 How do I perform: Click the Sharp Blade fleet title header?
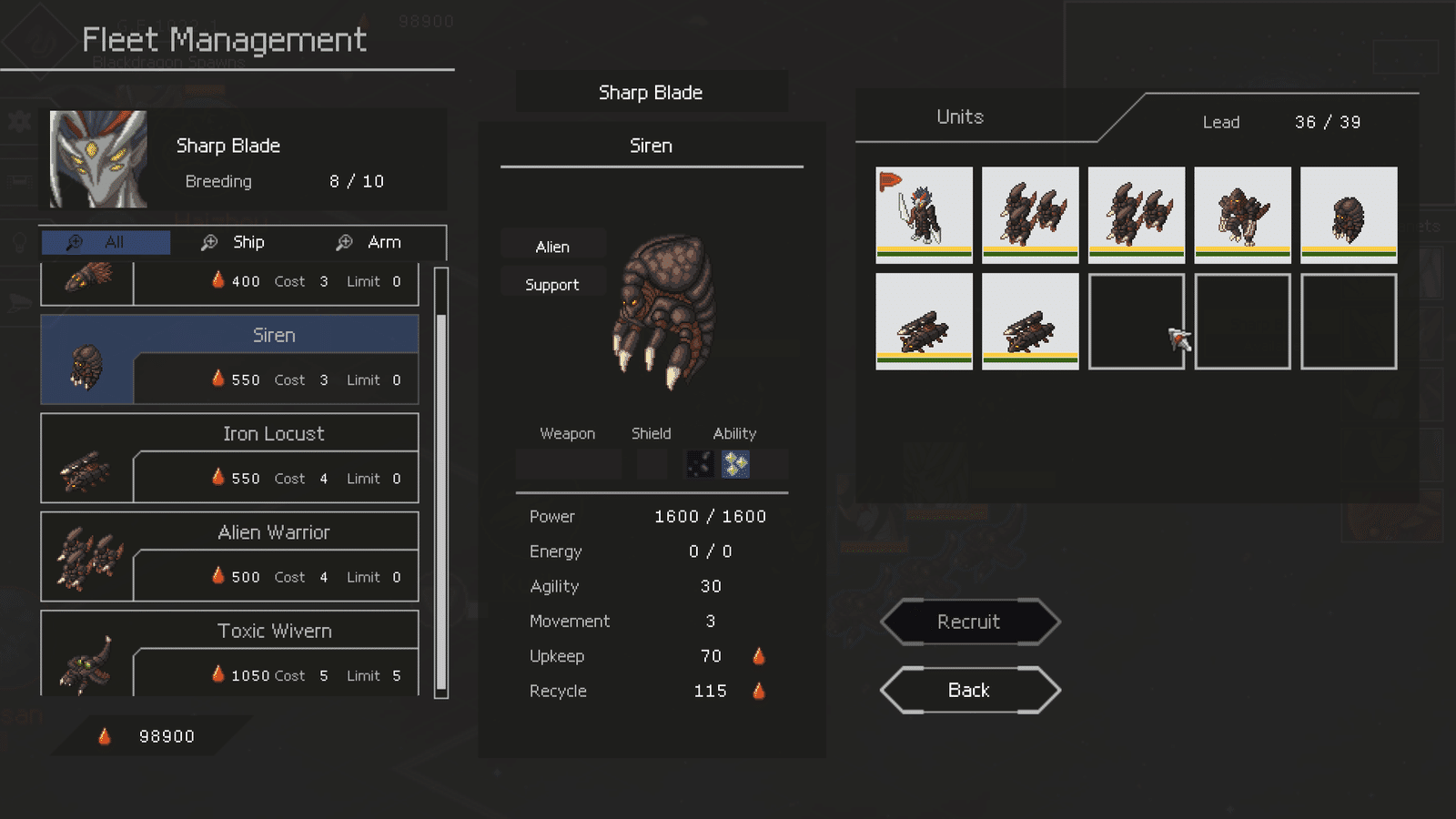coord(651,93)
